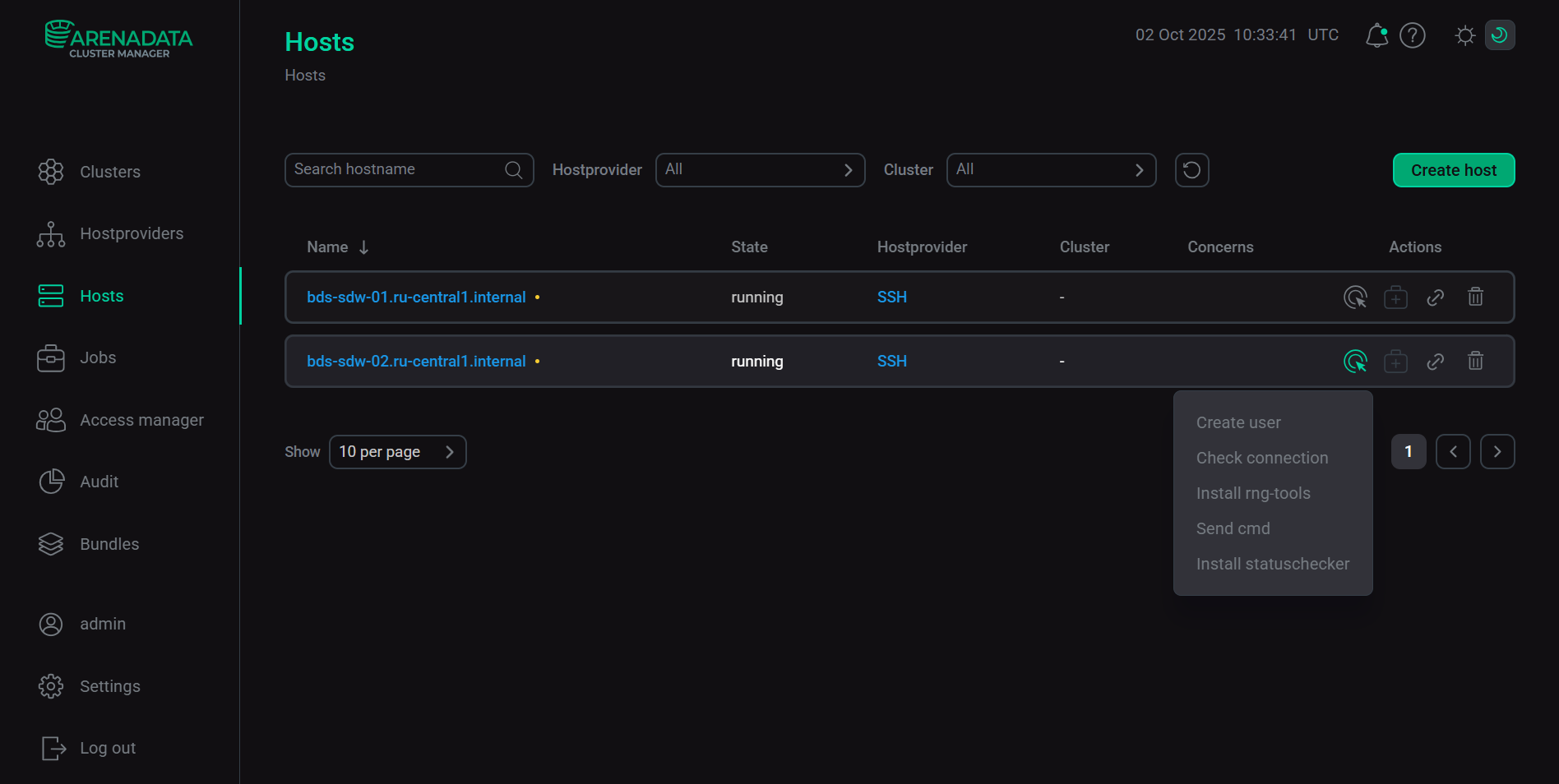This screenshot has width=1559, height=784.
Task: Open the Jobs section in the sidebar
Action: 98,357
